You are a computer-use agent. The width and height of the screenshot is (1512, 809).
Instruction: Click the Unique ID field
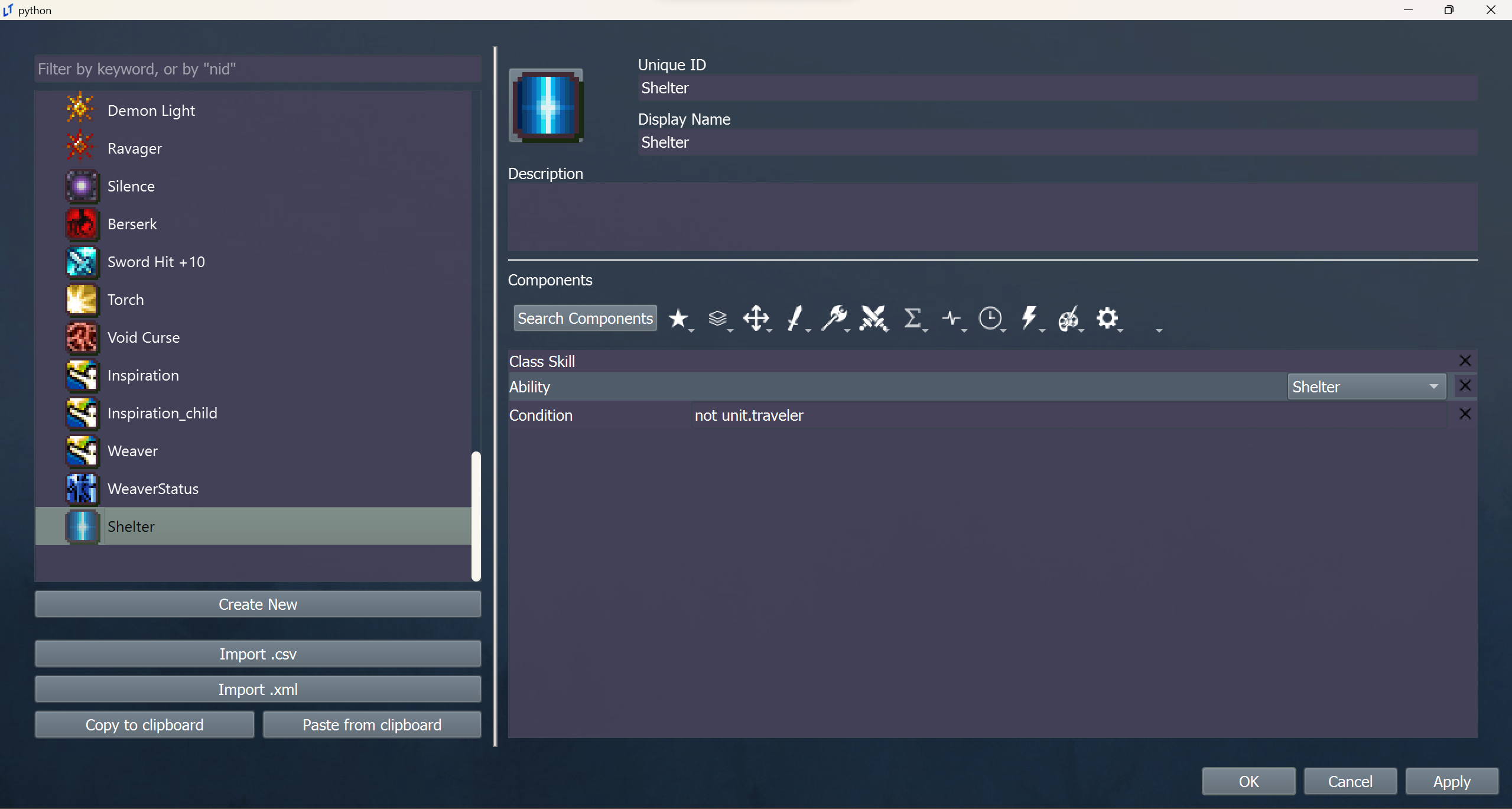click(1058, 87)
